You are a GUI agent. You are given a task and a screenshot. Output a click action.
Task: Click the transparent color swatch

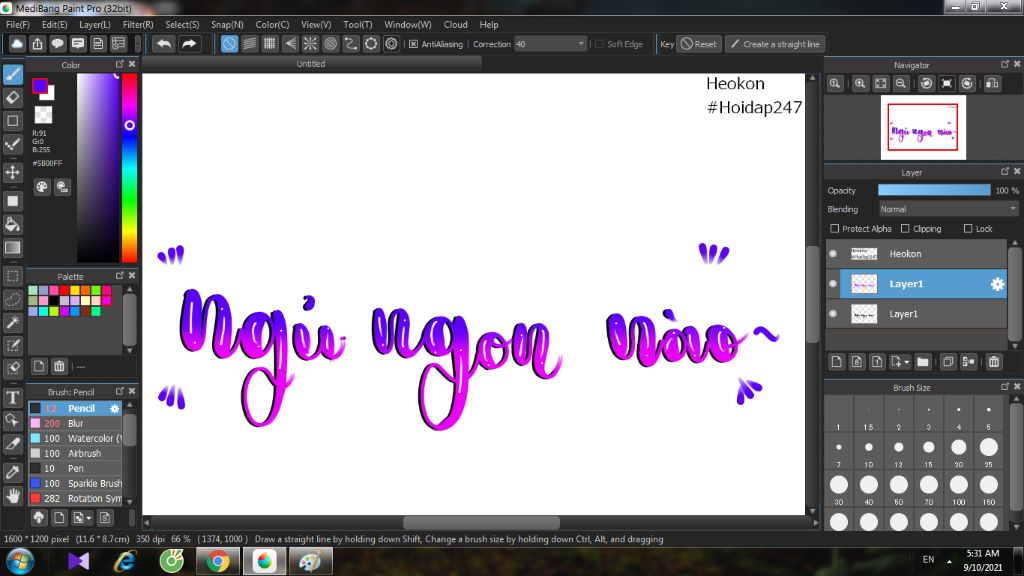43,115
